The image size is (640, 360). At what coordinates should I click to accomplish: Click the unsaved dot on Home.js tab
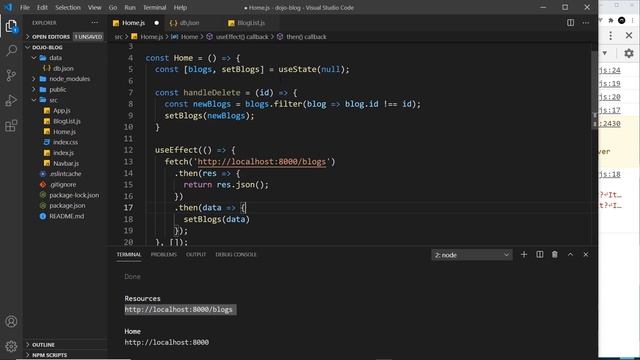[x=157, y=23]
